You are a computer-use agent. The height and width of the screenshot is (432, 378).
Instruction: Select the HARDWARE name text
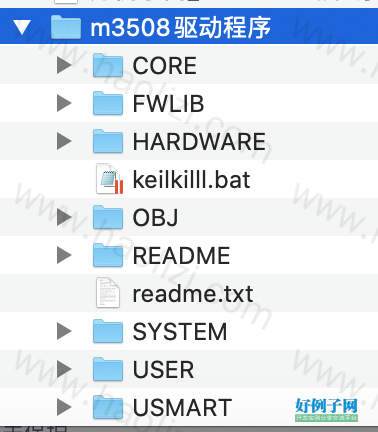(x=199, y=142)
